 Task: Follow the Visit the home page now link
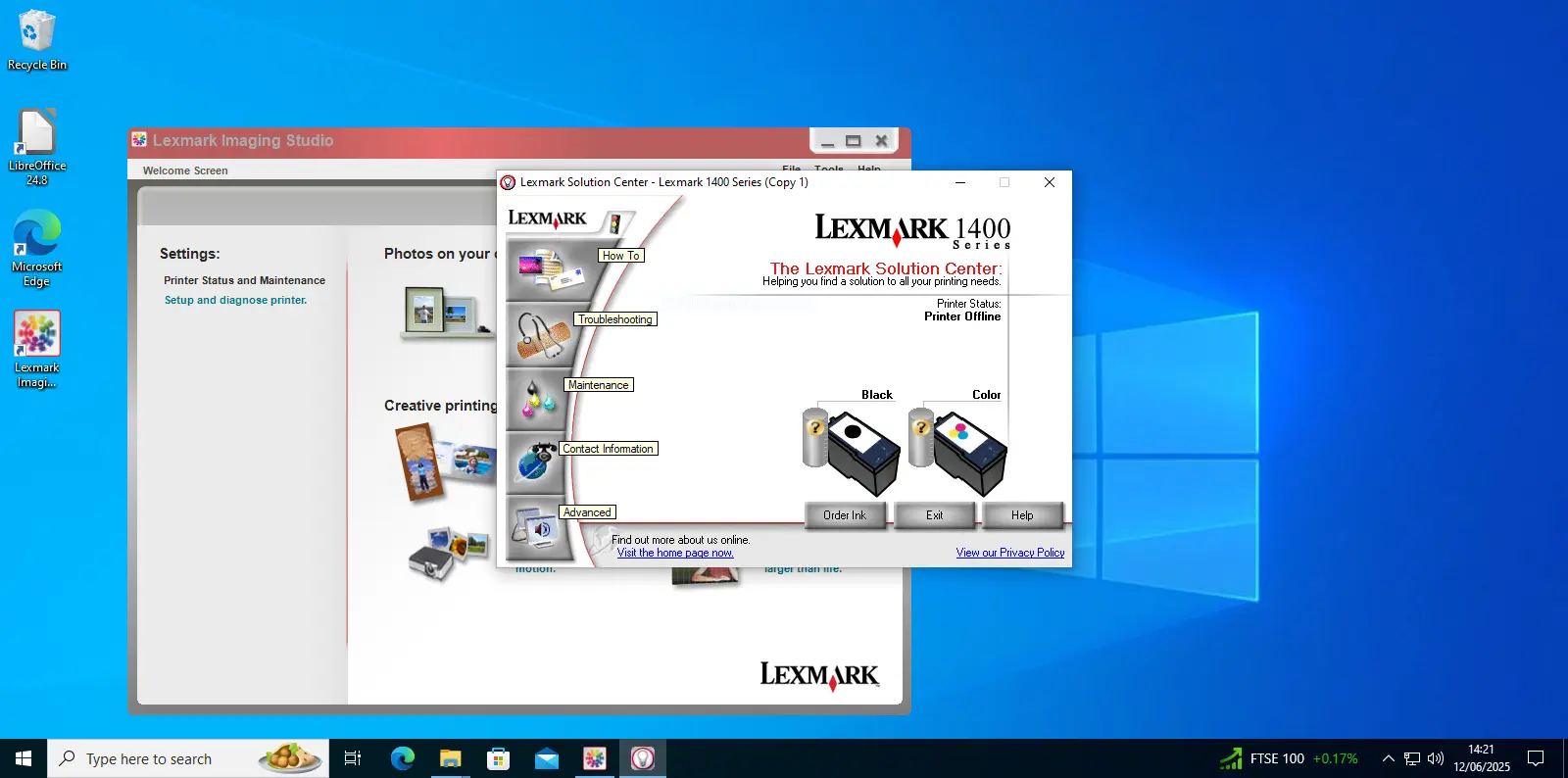[675, 553]
